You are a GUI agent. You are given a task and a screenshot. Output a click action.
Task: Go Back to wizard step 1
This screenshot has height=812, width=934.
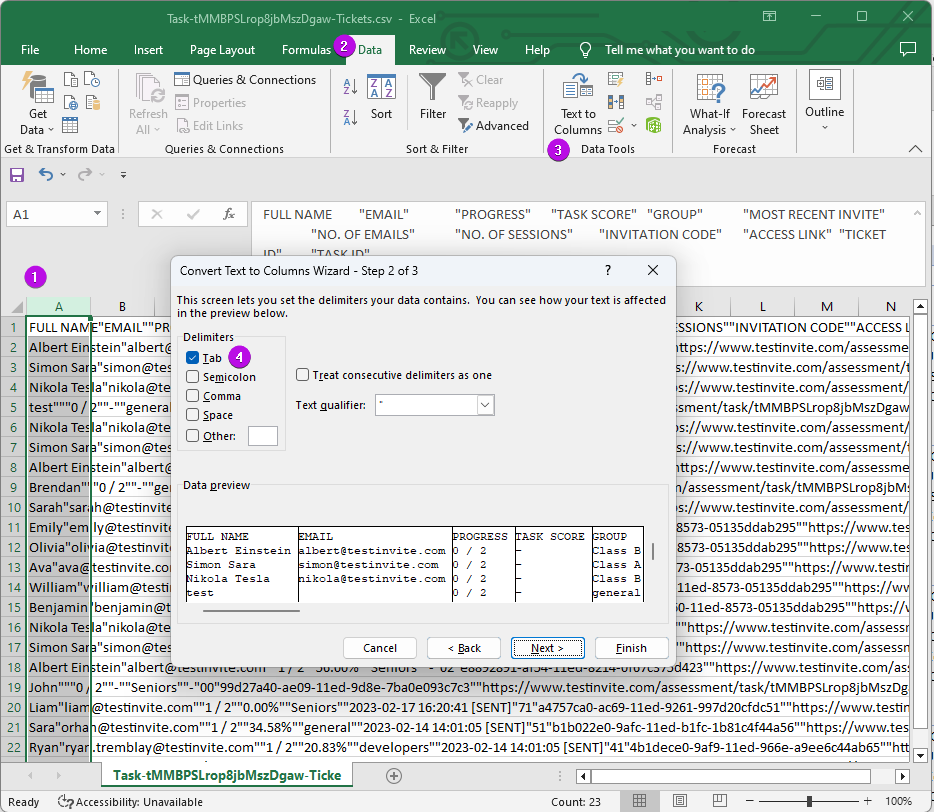[x=464, y=648]
